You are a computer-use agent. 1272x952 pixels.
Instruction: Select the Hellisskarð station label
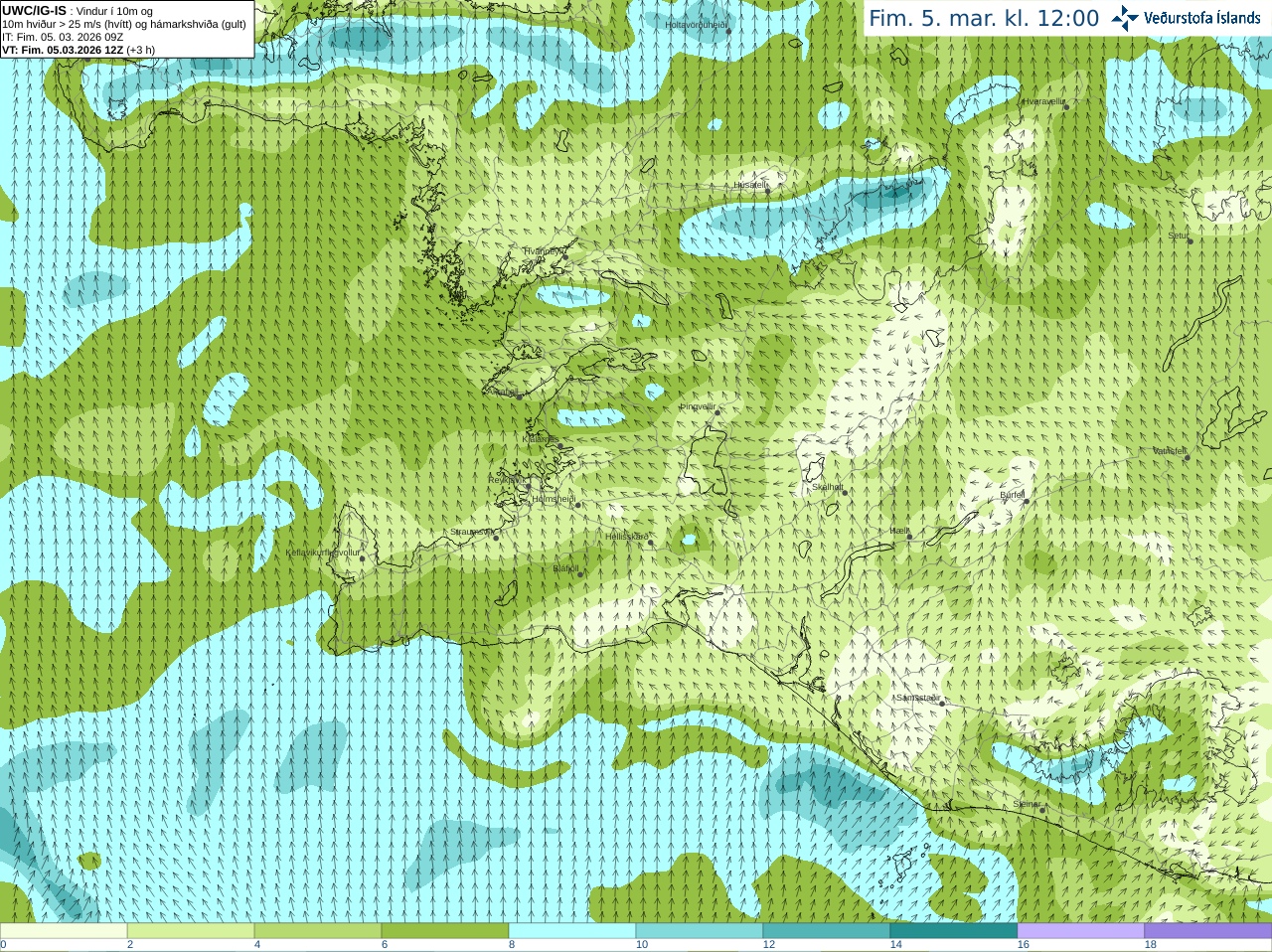(627, 537)
